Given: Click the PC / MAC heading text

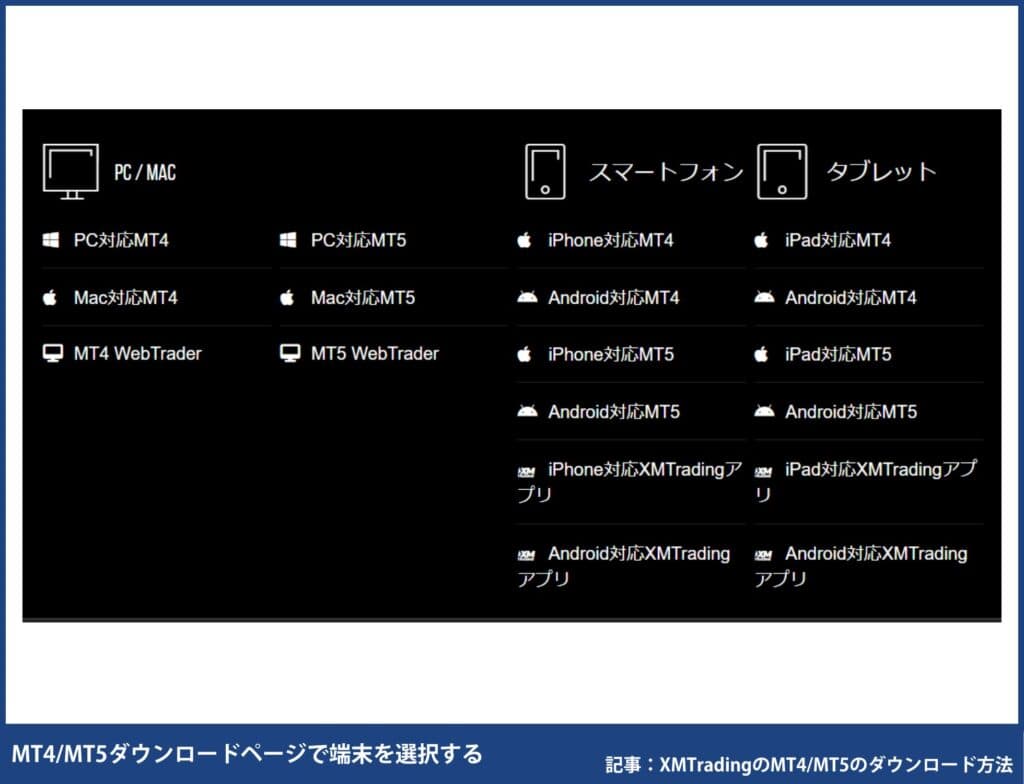Looking at the screenshot, I should coord(145,172).
